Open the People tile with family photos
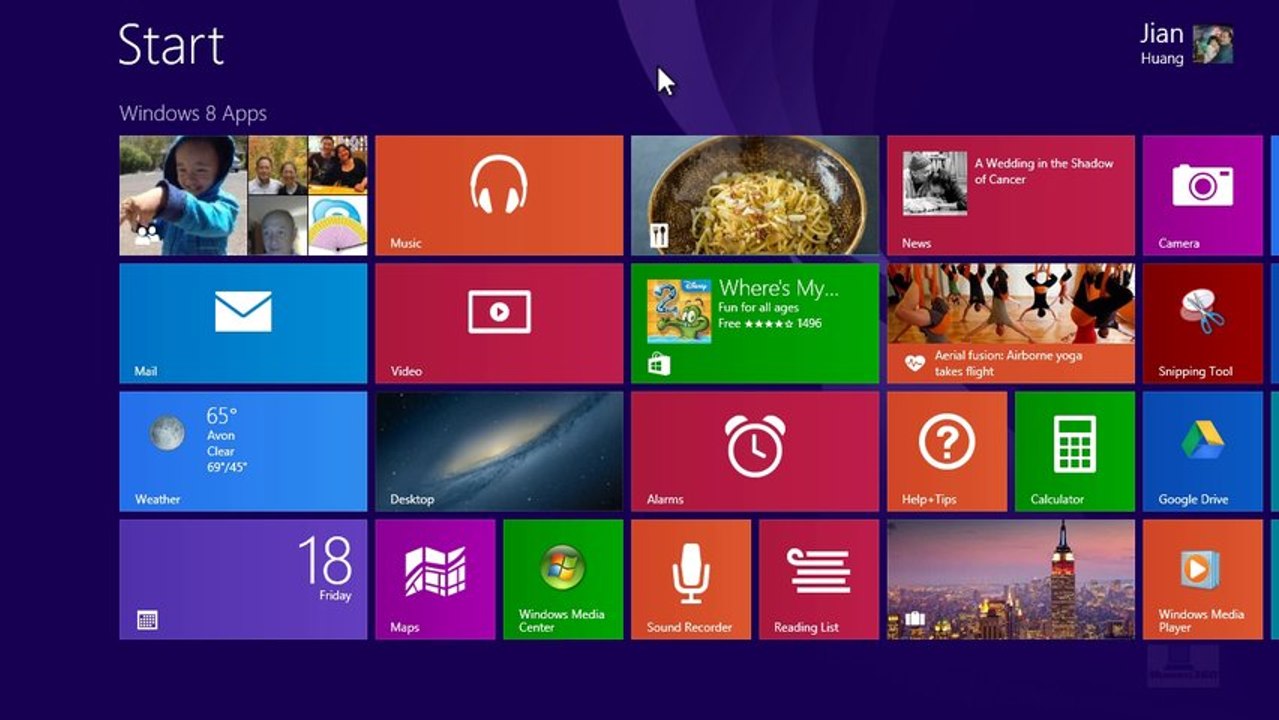This screenshot has width=1279, height=720. (243, 195)
